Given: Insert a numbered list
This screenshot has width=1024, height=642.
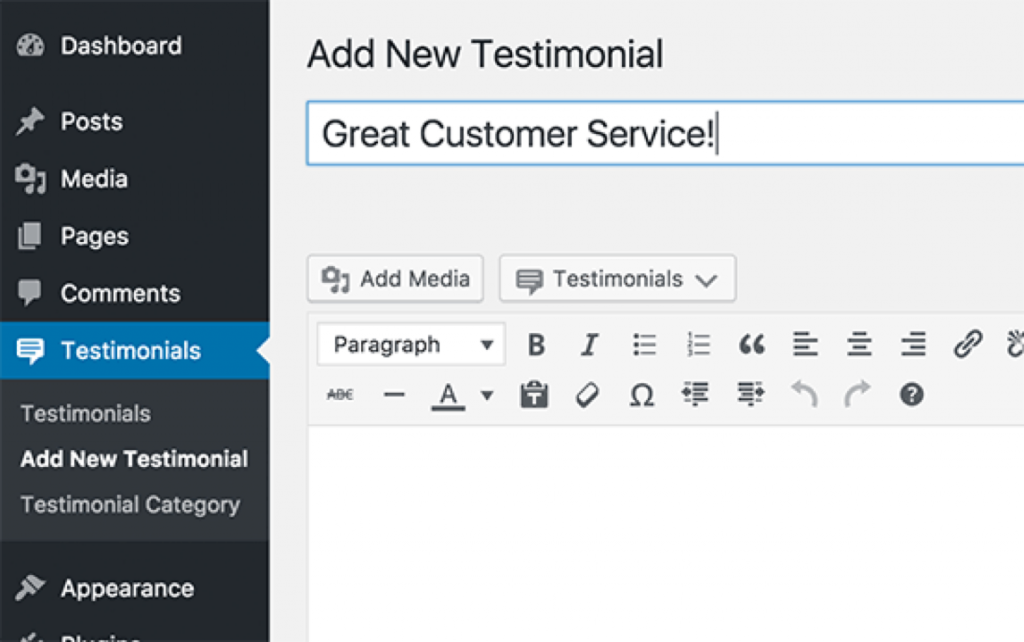Looking at the screenshot, I should (x=698, y=344).
